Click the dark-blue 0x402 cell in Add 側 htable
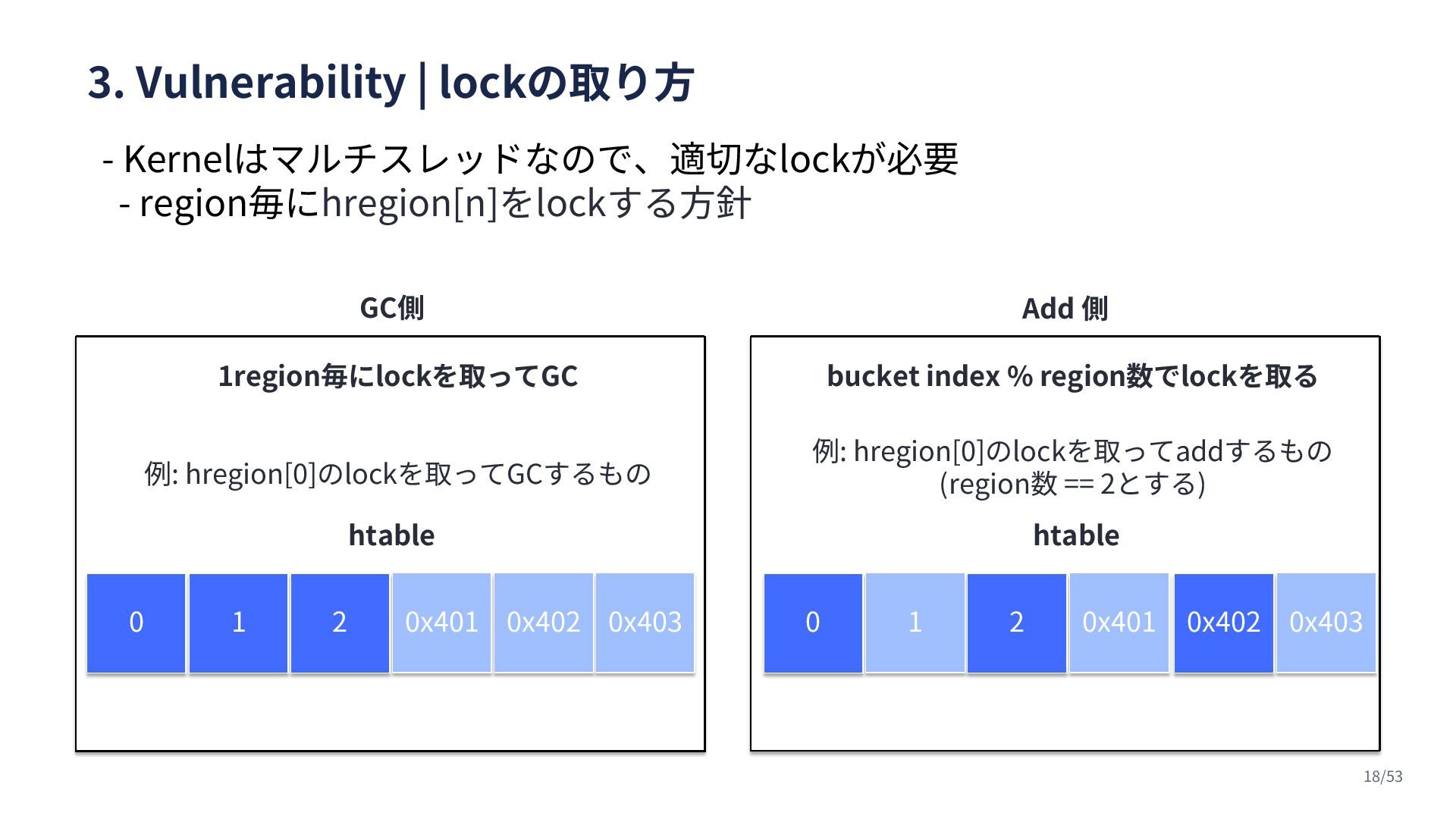The image size is (1456, 819). 1223,623
